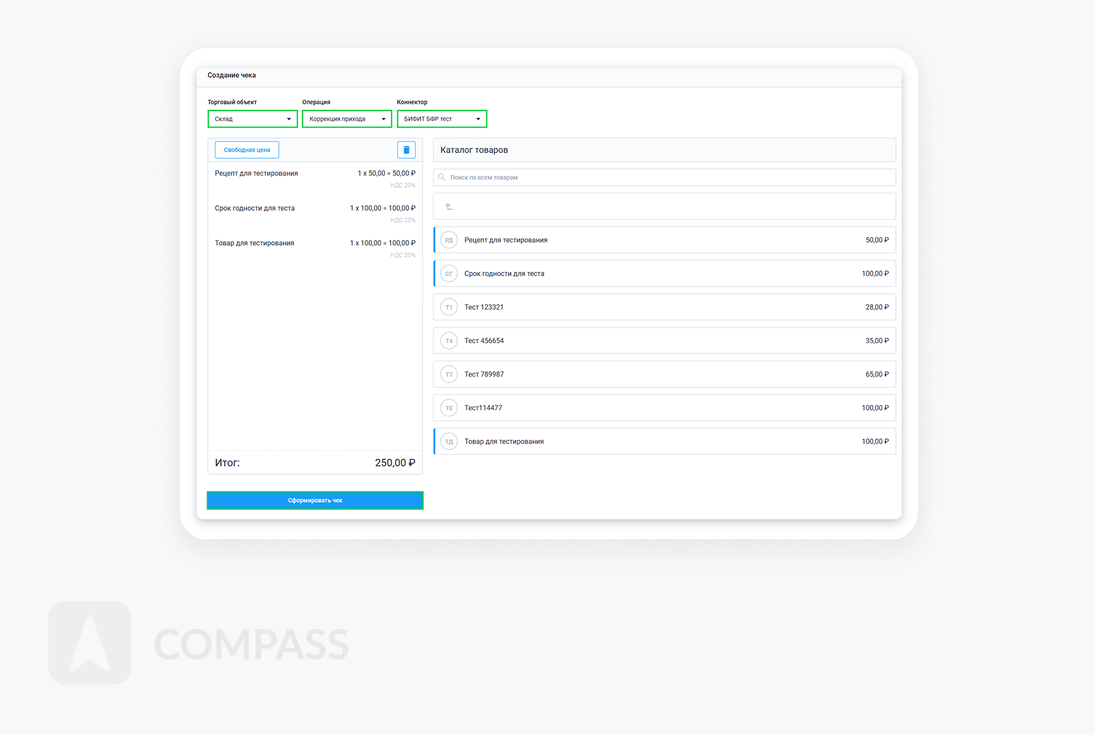Viewport: 1095px width, 735px height.
Task: Click the Т1 round icon
Action: 449,307
